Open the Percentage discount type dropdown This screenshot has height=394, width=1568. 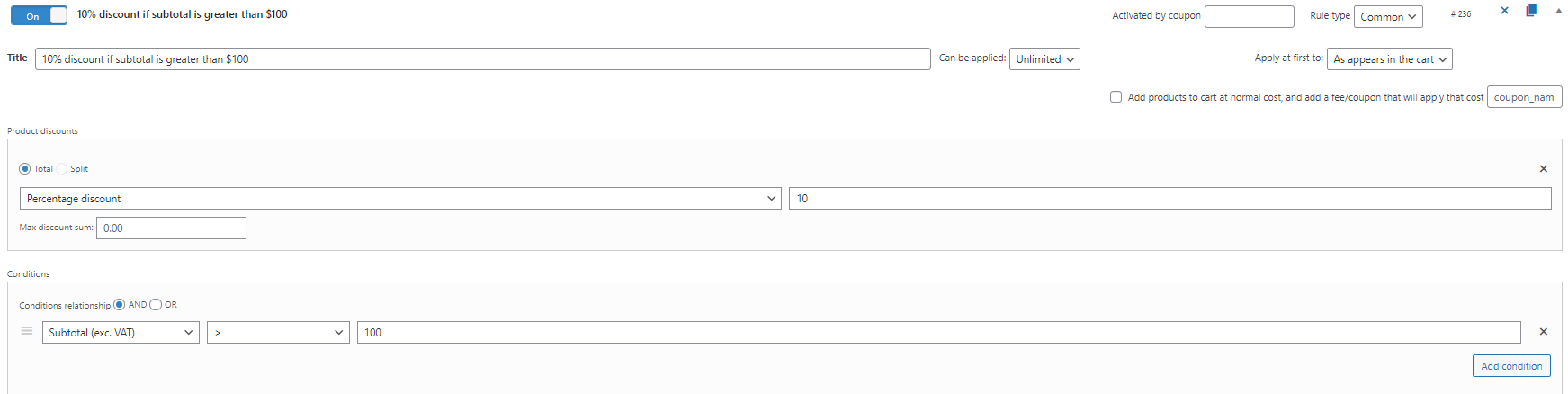point(400,198)
